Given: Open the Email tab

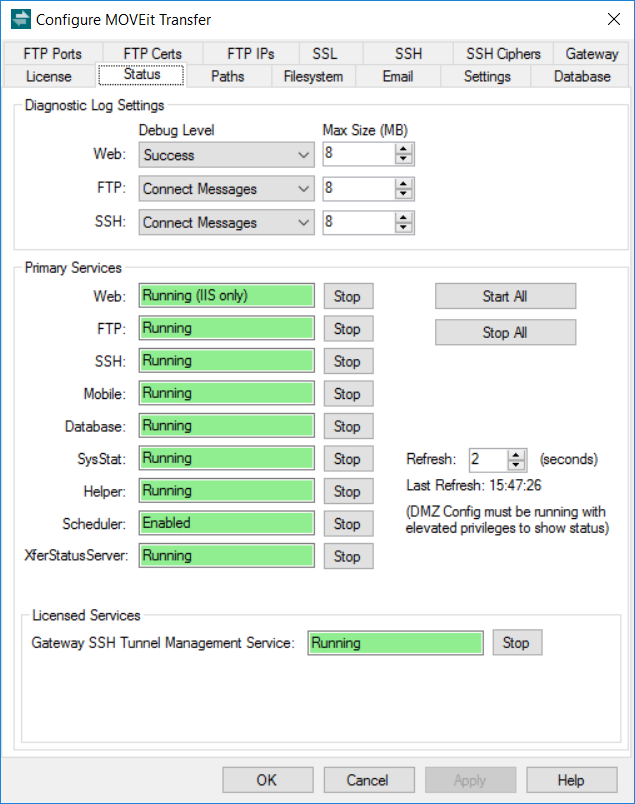Looking at the screenshot, I should point(398,76).
